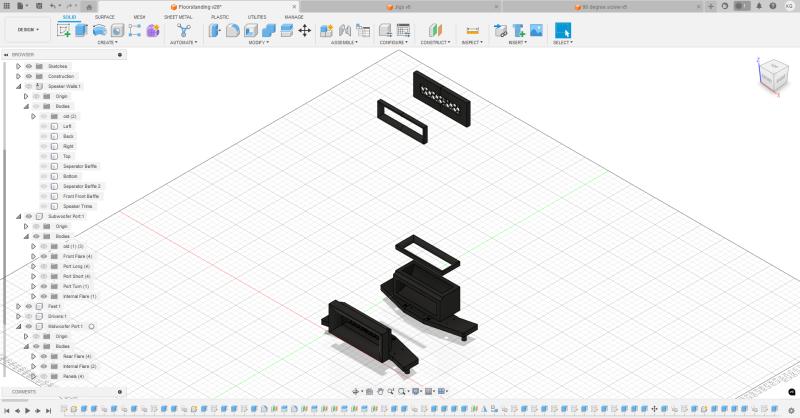Select the Separator Baffle body
800x418 pixels.
pyautogui.click(x=80, y=166)
